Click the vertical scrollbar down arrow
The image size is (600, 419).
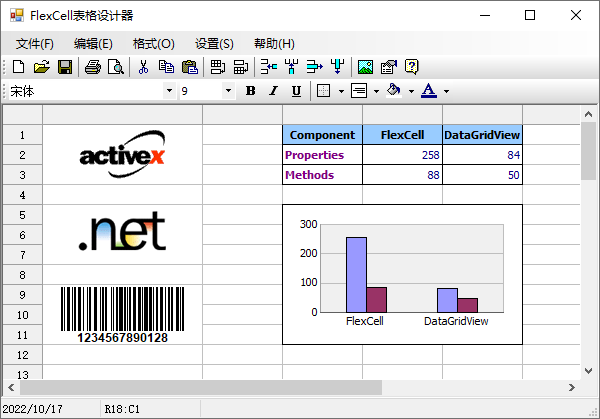tap(589, 371)
